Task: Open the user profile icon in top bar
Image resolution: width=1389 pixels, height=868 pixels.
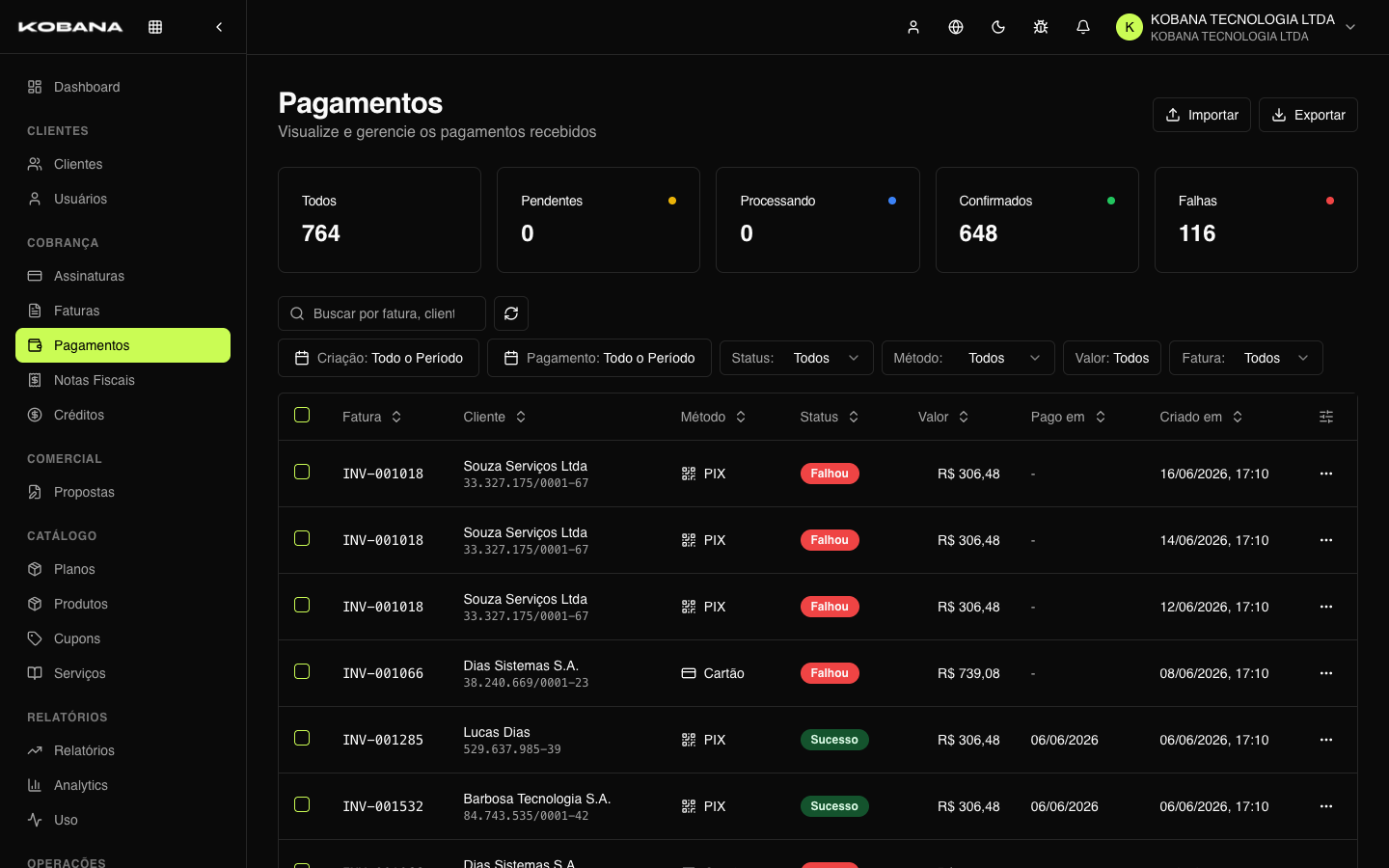Action: (913, 27)
